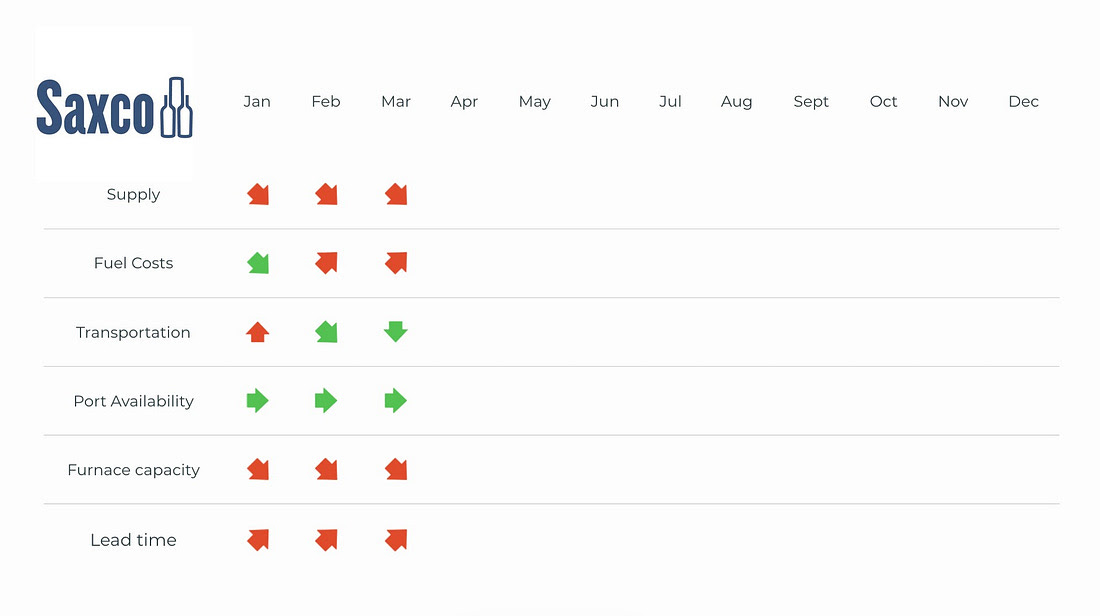Click the Dec month label
This screenshot has height=616, width=1100.
click(1023, 101)
